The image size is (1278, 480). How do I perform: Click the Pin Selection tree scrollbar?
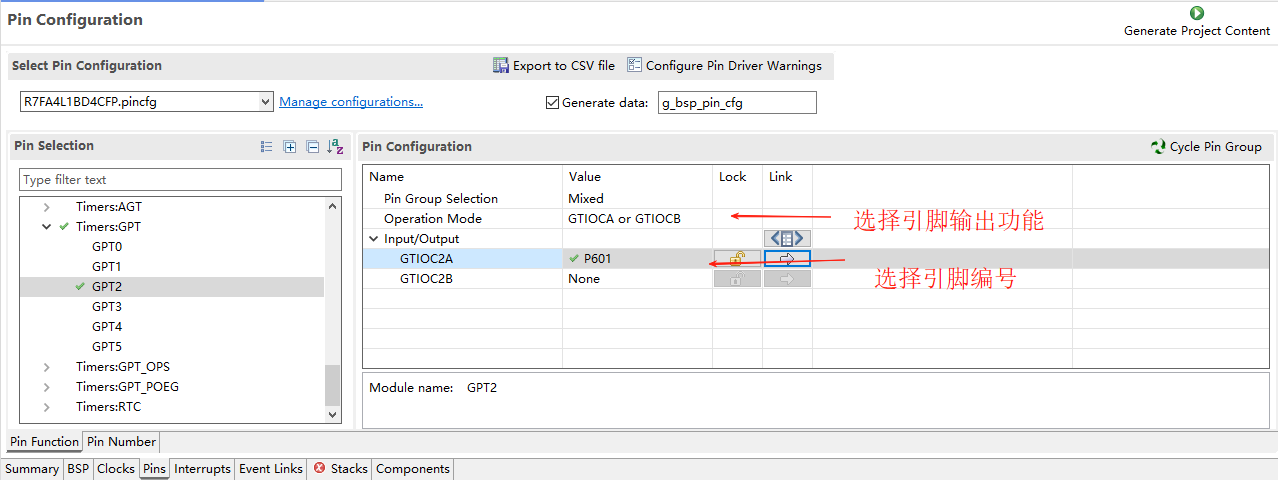coord(333,385)
